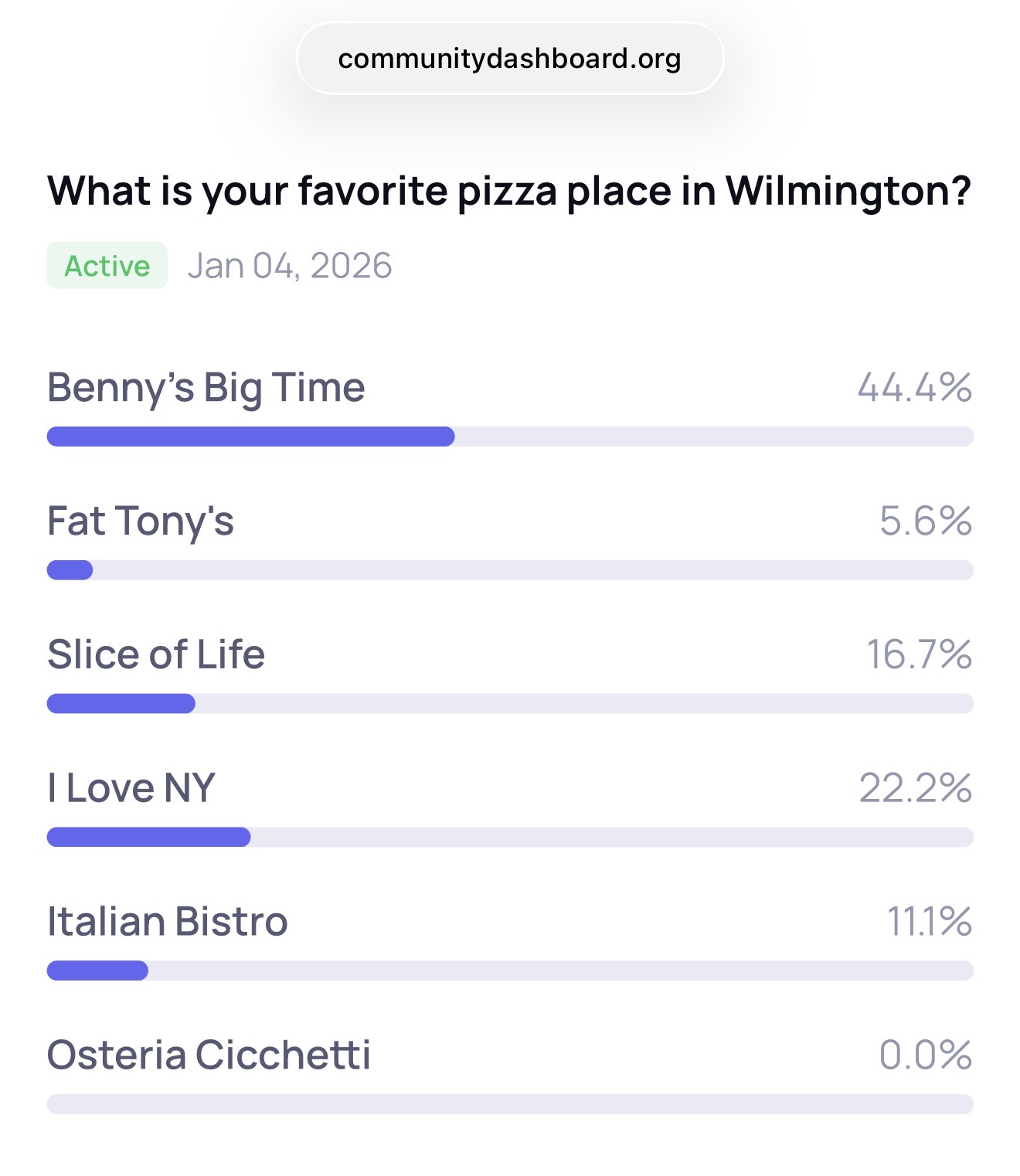Viewport: 1020px width, 1176px height.
Task: Pick the I Love NY option
Action: 131,789
